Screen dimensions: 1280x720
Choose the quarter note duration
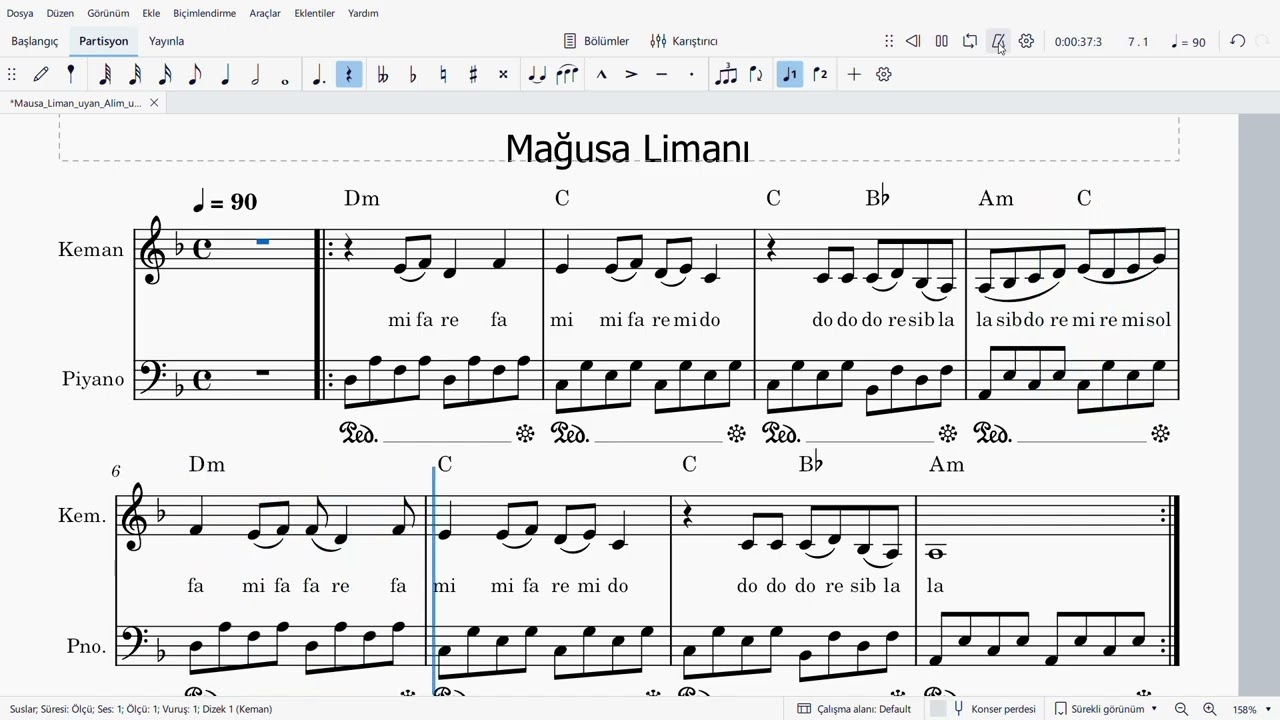(225, 74)
